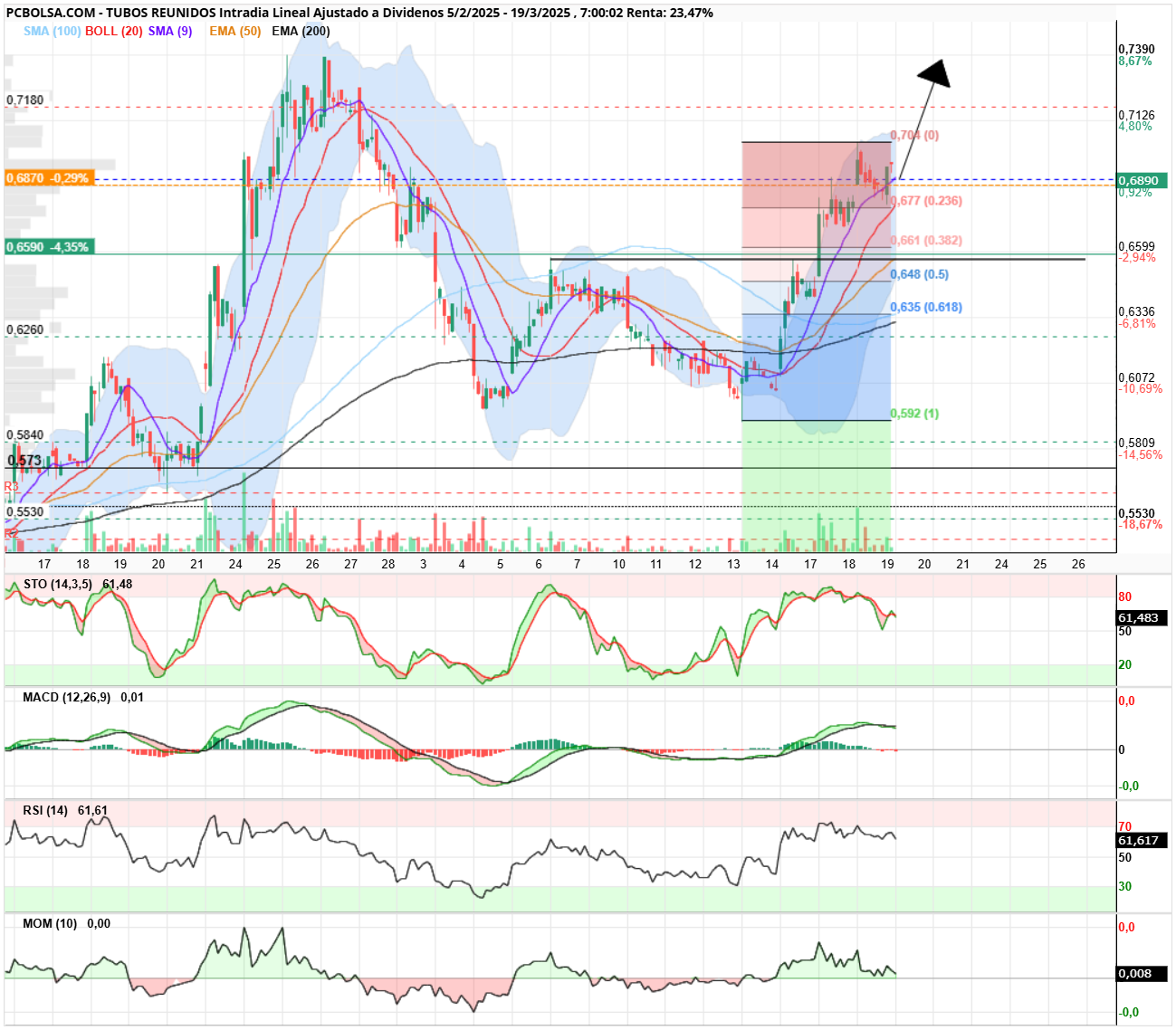Click the SMA (100) legend label
1176x1030 pixels.
tap(52, 31)
